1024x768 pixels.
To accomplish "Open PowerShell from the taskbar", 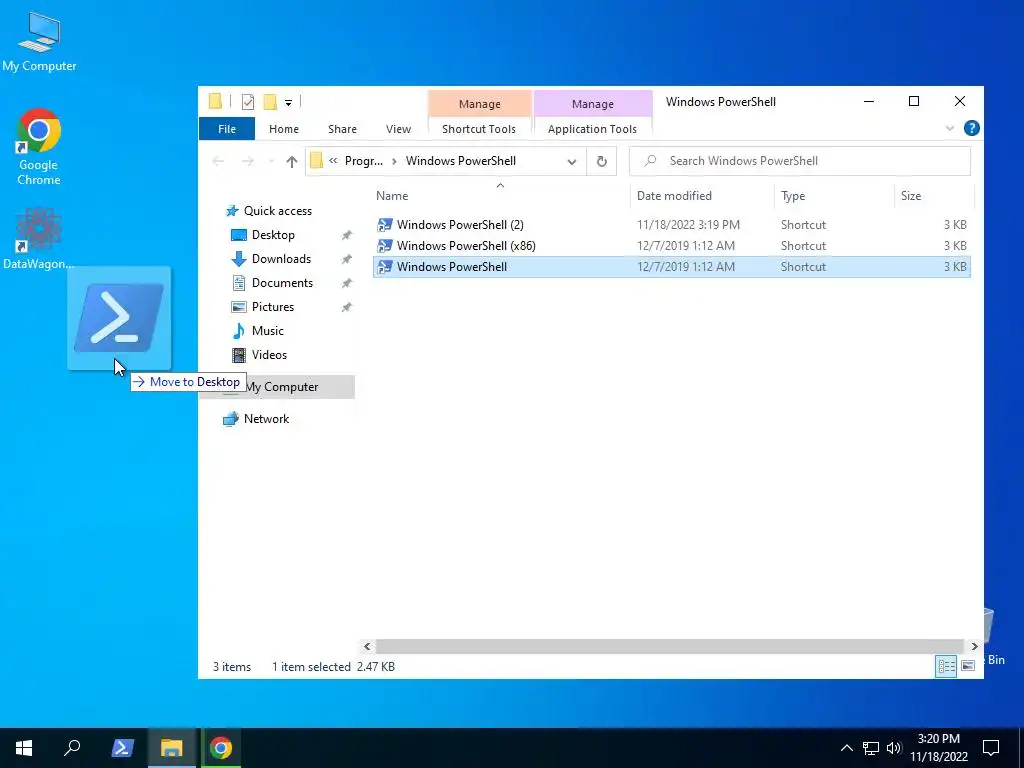I will tap(123, 748).
